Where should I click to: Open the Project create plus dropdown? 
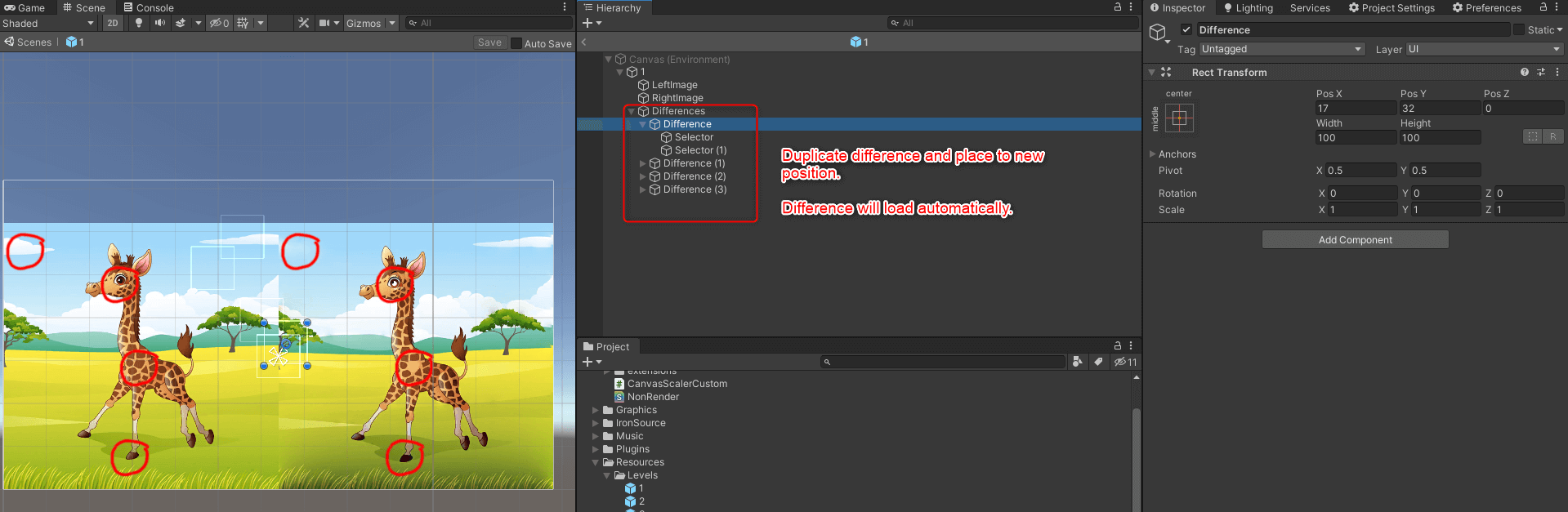[592, 362]
